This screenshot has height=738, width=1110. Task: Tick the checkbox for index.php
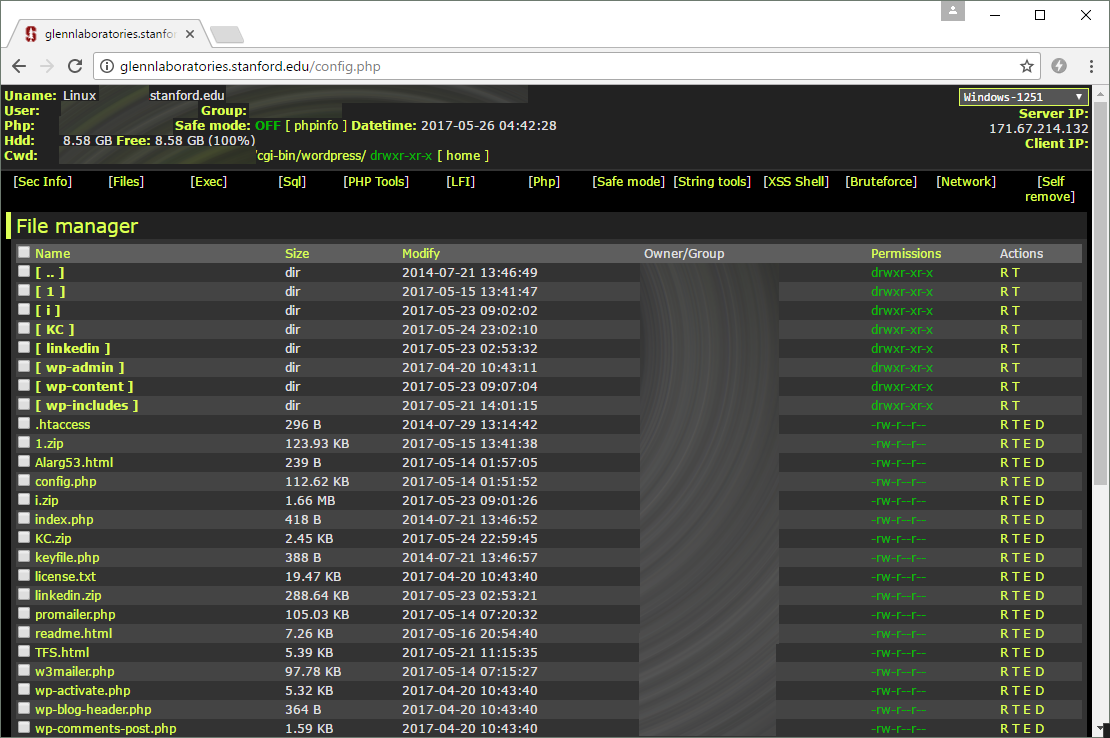click(x=24, y=519)
